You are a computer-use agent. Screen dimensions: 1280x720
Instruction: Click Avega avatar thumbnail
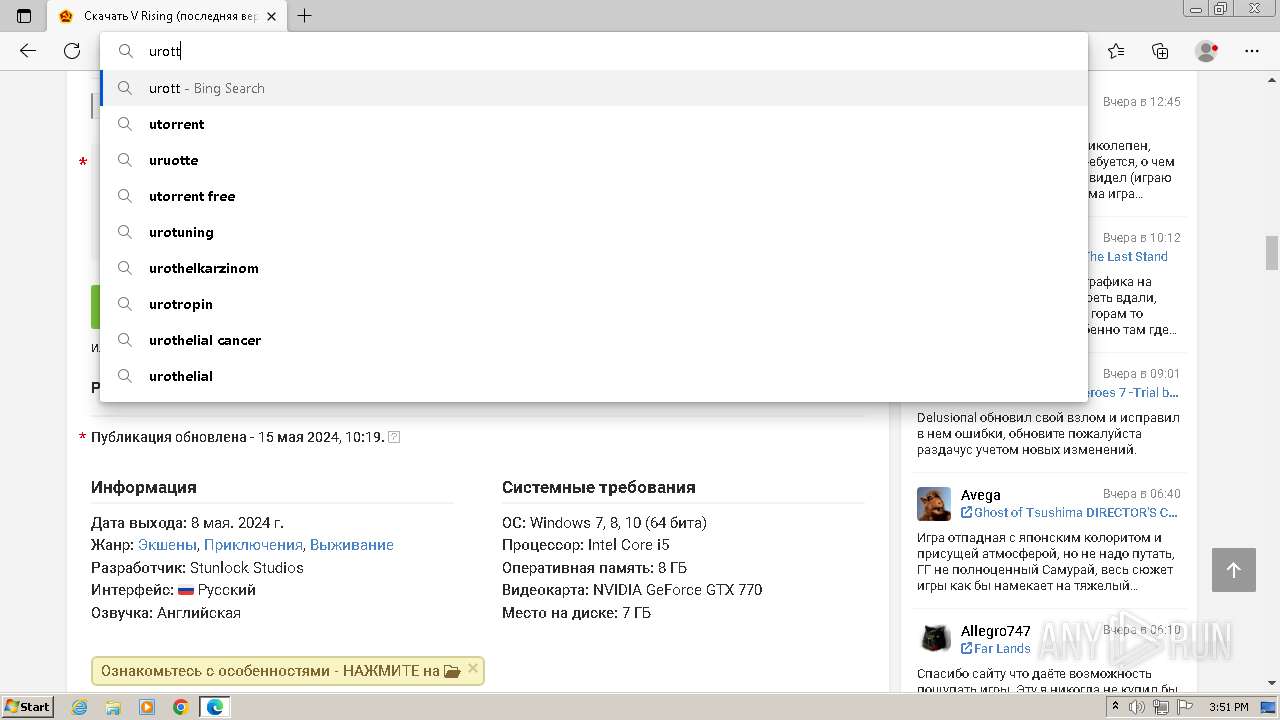[934, 504]
